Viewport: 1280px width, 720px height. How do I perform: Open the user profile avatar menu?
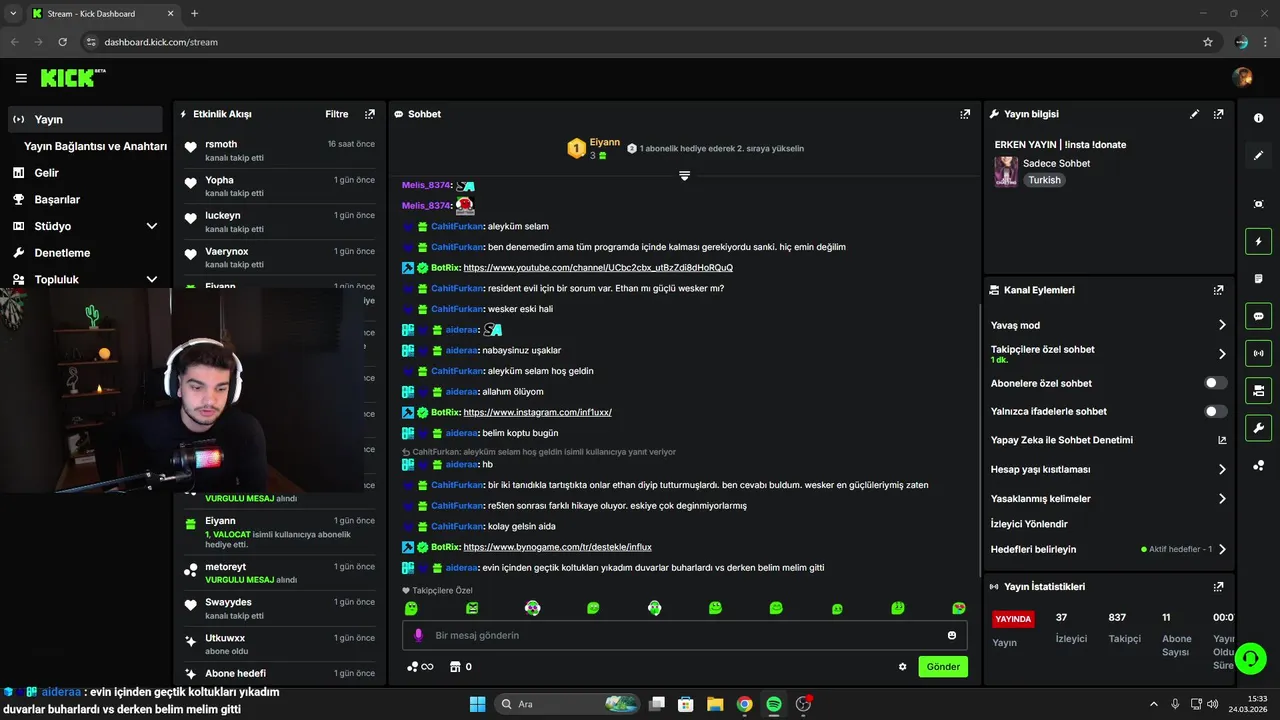click(1242, 77)
